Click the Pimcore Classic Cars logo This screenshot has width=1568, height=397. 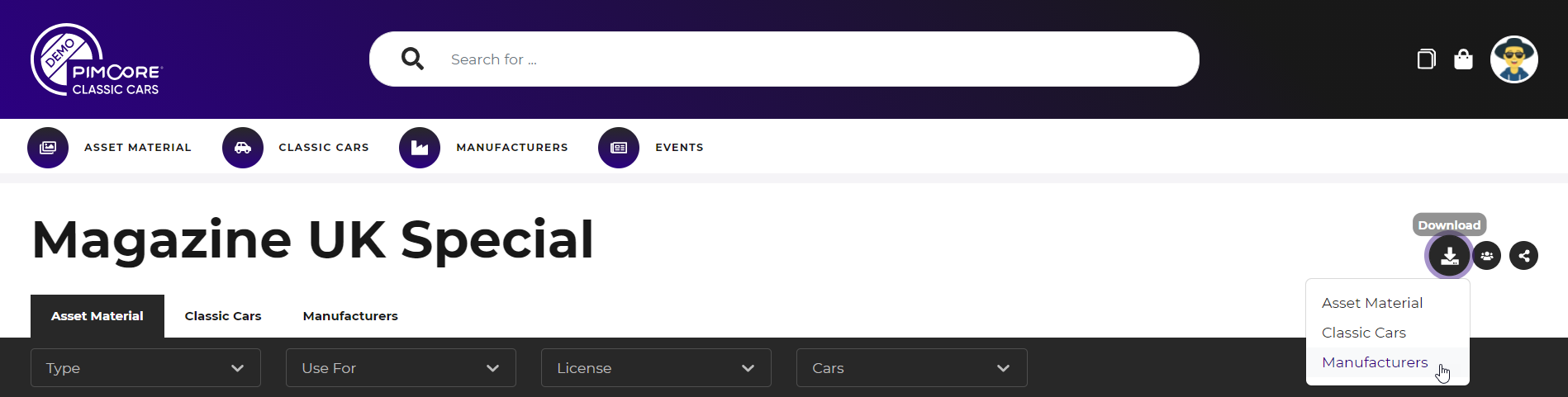[x=97, y=59]
